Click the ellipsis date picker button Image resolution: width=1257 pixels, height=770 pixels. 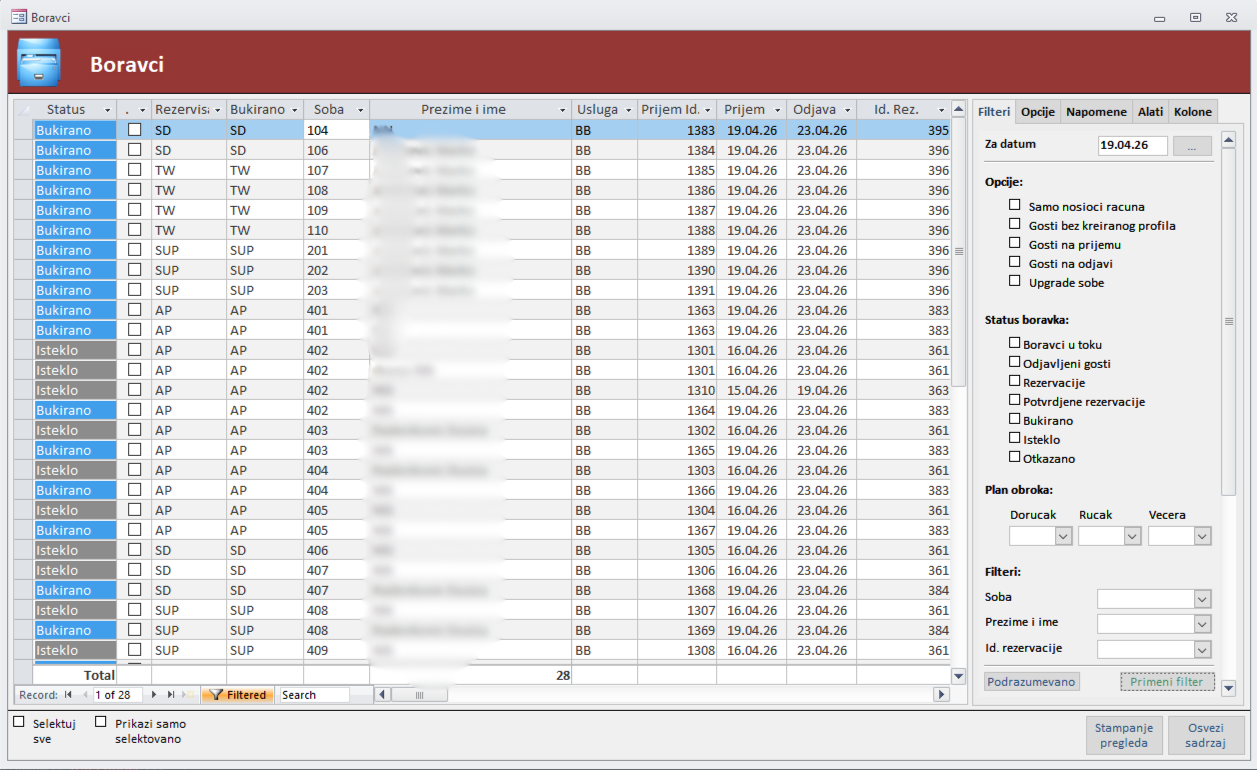click(1191, 146)
